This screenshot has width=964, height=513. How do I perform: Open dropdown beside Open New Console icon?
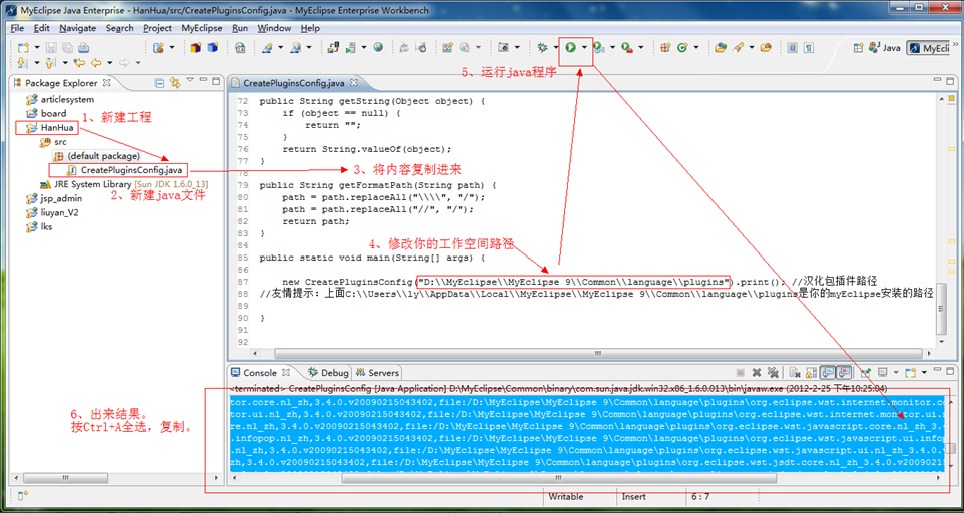click(x=924, y=372)
